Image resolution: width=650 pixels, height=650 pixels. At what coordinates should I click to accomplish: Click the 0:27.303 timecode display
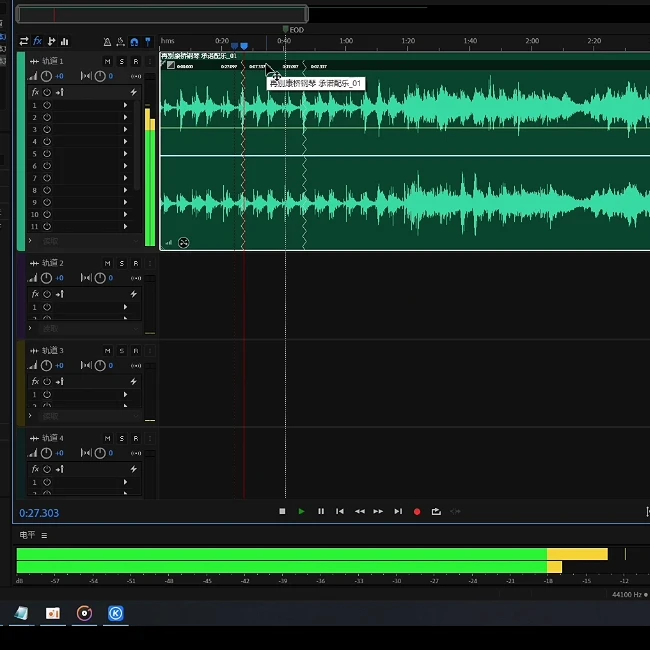pos(39,513)
